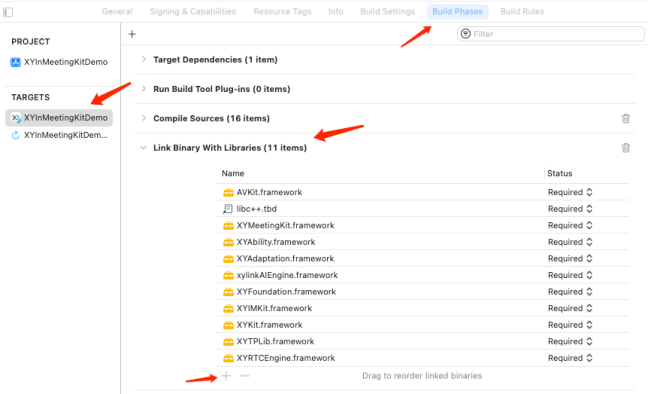Viewport: 648px width, 394px height.
Task: Click the AVKit.framework toolbox icon
Action: [228, 193]
